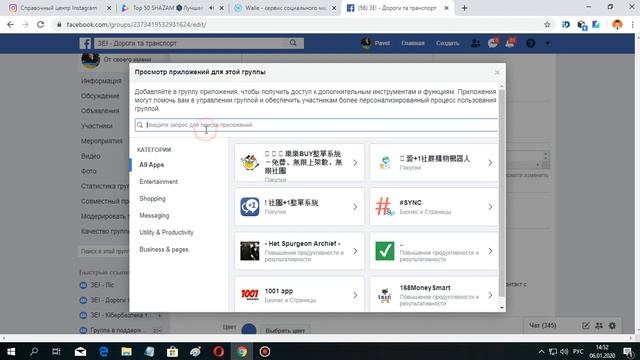Open Het Spurgeon Archief app thumbnail
The height and width of the screenshot is (360, 640).
click(x=249, y=251)
